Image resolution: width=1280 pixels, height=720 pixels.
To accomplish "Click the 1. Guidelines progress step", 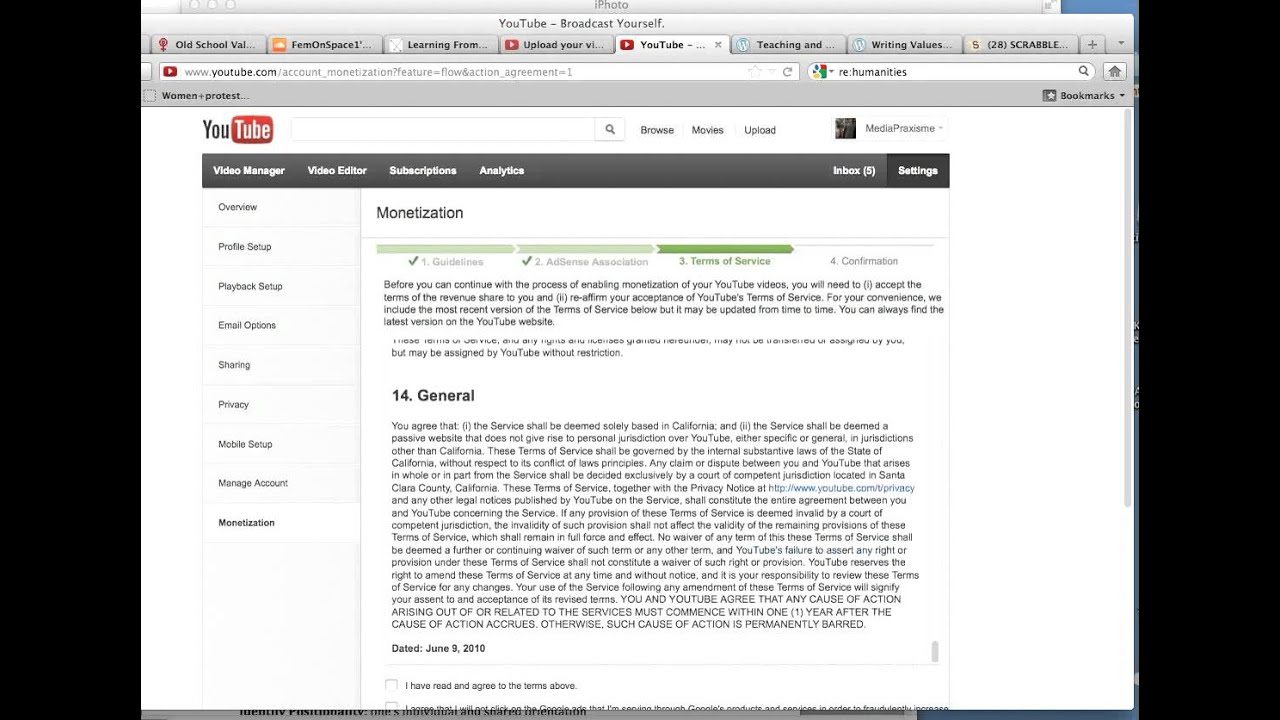I will pyautogui.click(x=446, y=261).
